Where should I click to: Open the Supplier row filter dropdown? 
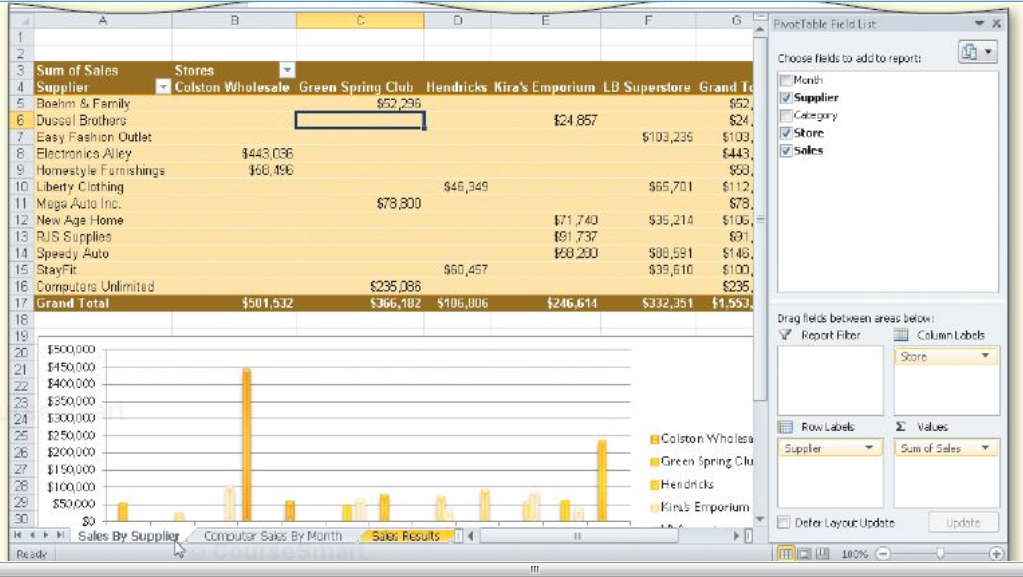tap(162, 87)
